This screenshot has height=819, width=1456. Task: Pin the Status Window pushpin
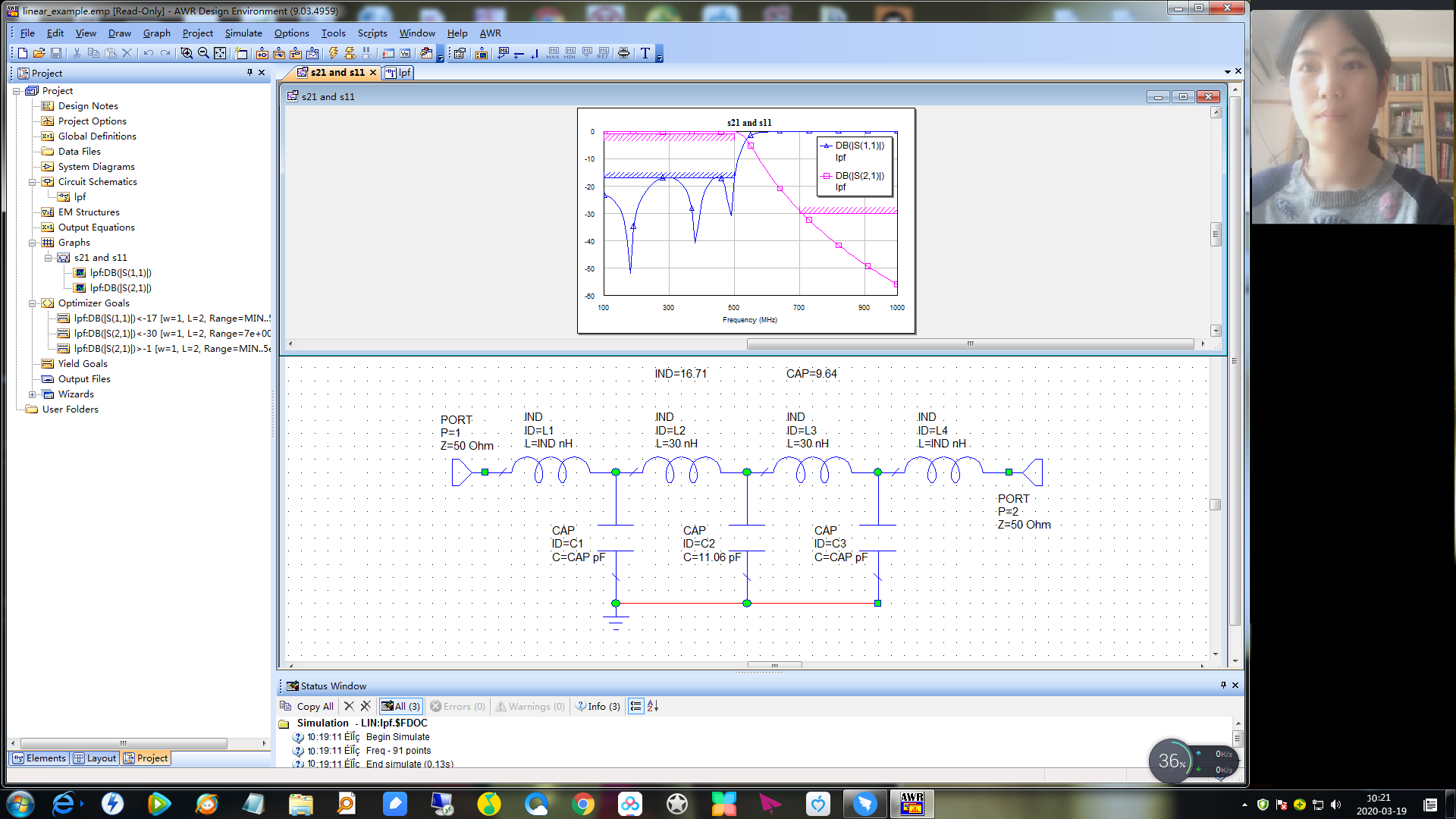coord(1223,685)
